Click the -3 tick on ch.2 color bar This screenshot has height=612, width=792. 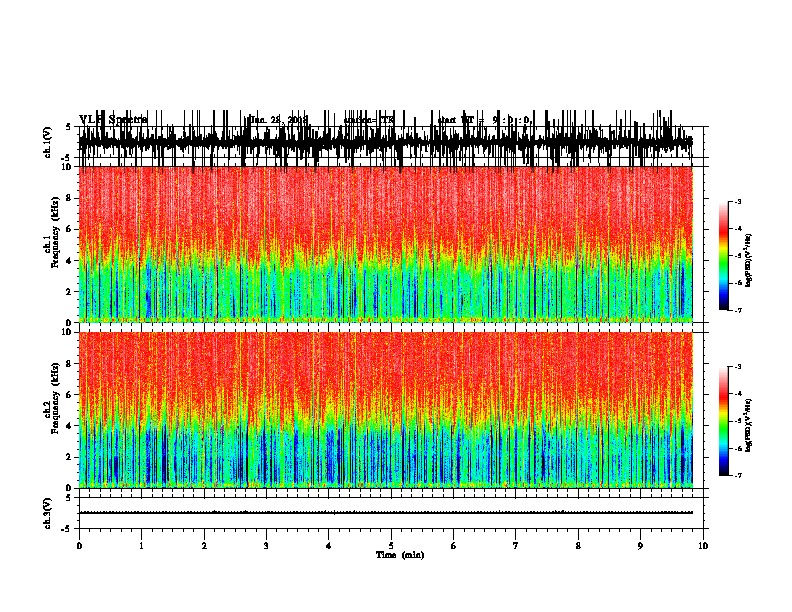click(737, 367)
